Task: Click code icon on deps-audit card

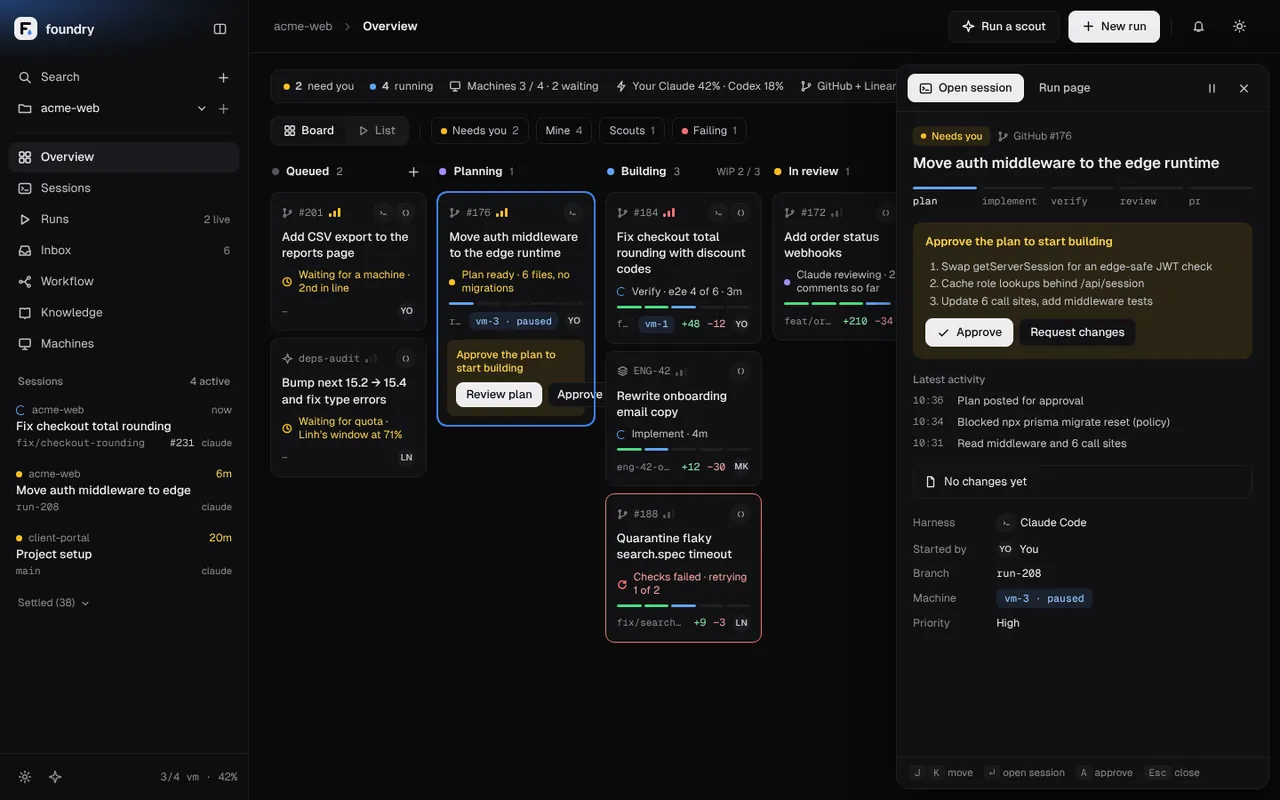Action: click(405, 358)
